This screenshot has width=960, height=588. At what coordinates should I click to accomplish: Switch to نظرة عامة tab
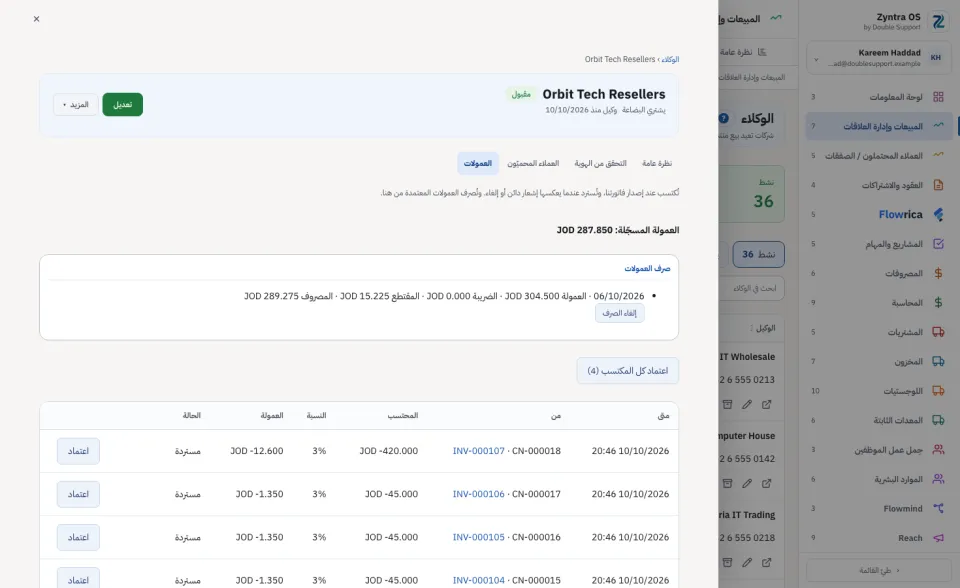657,164
